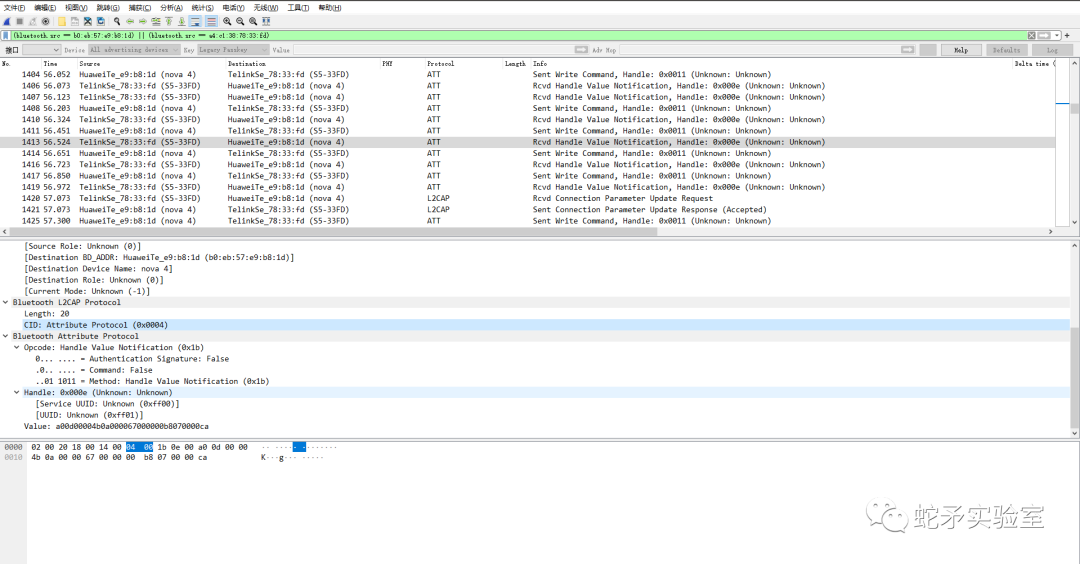Restart the current capture
Image resolution: width=1080 pixels, height=564 pixels.
coord(32,21)
